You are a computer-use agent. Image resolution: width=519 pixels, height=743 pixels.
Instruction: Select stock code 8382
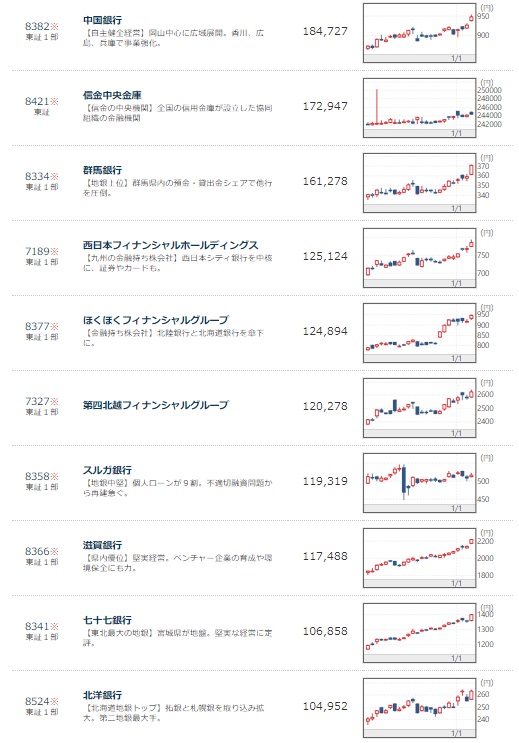tap(37, 27)
